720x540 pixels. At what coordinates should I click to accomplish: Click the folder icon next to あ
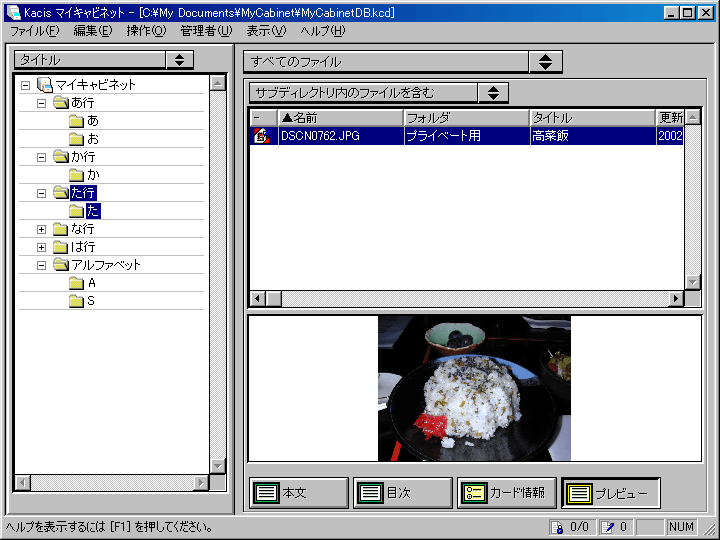(76, 121)
